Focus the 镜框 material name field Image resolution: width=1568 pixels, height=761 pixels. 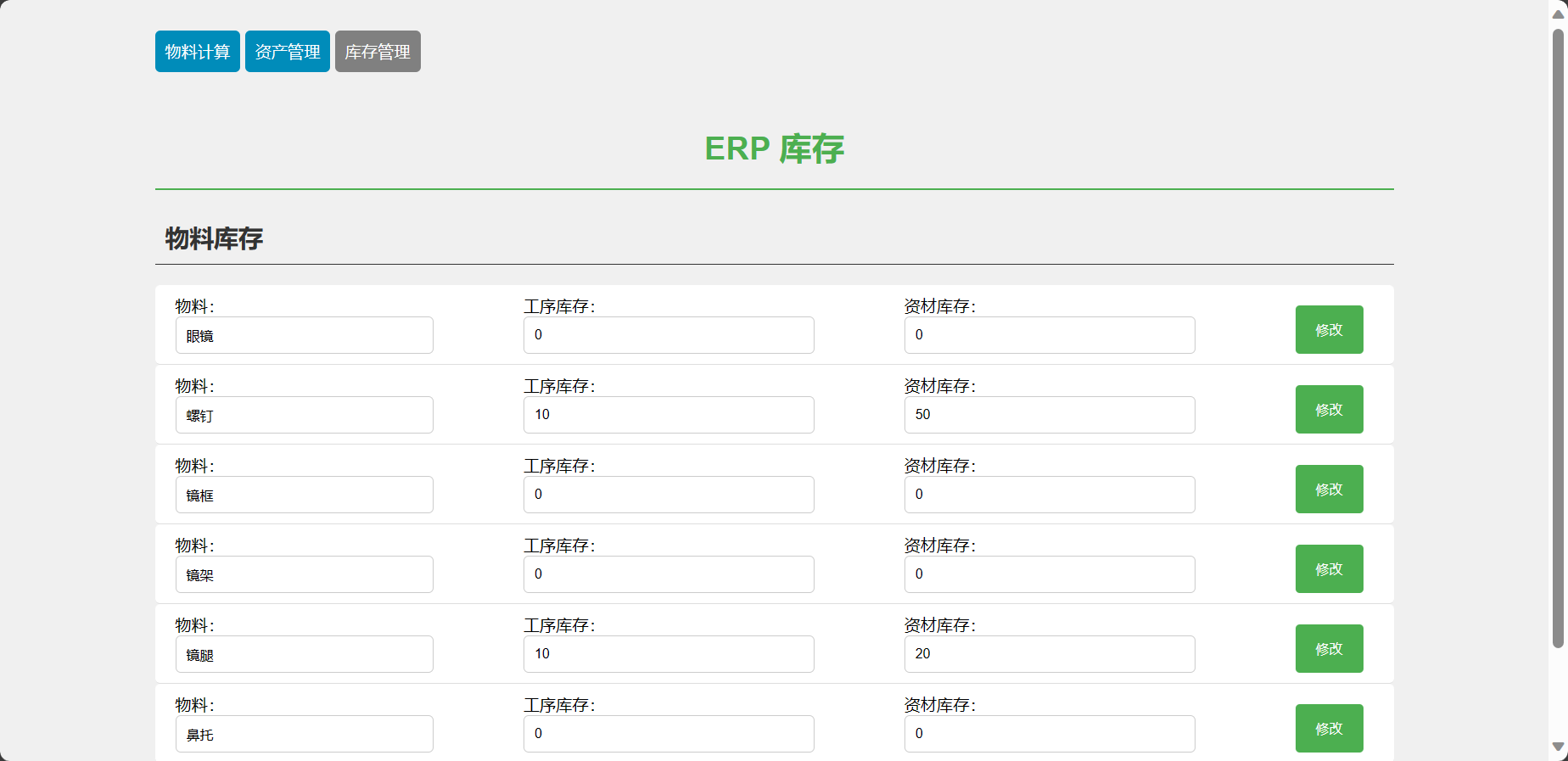[x=305, y=495]
